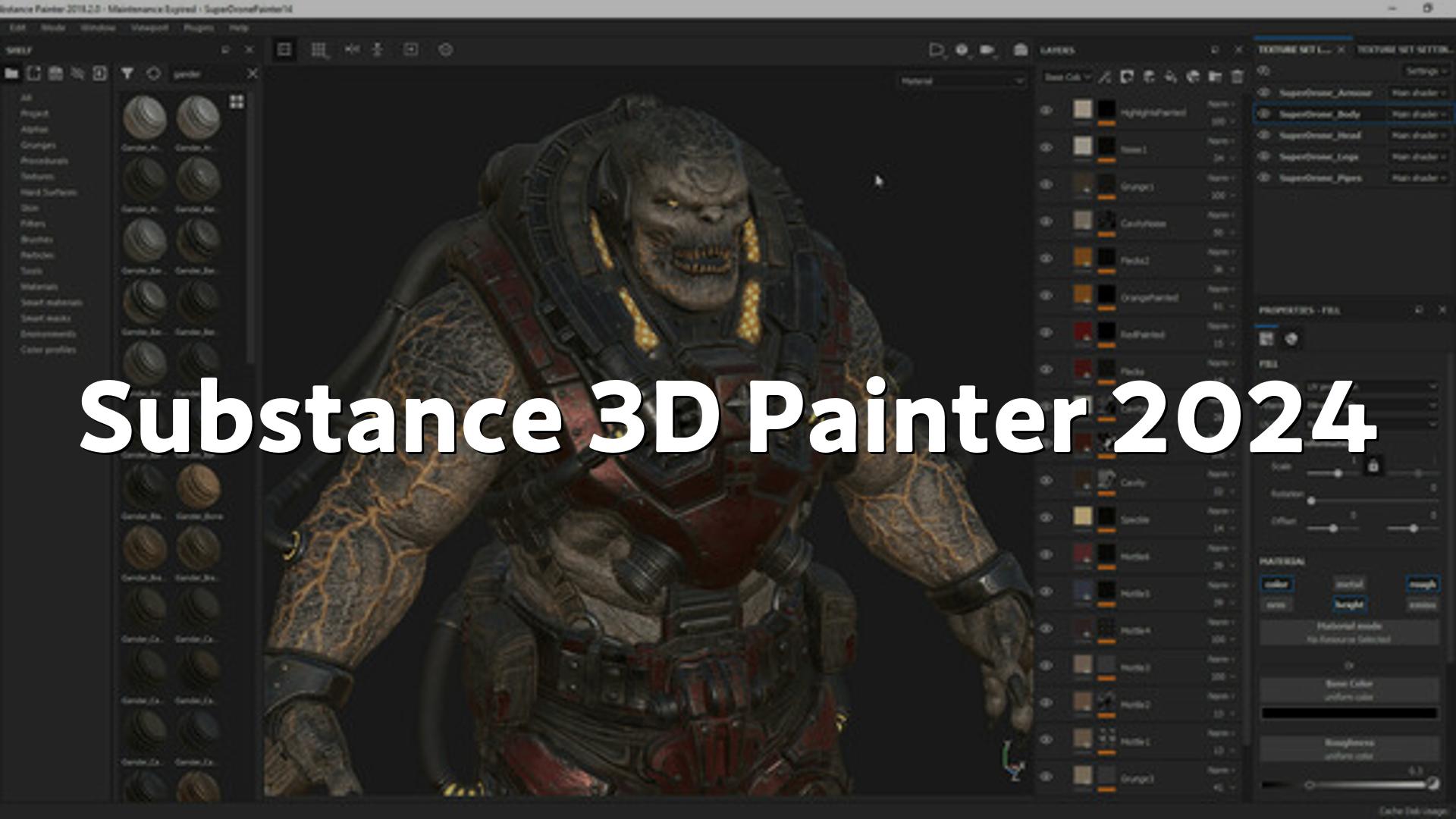Viewport: 1456px width, 819px height.
Task: Switch to the Texture Set Settings tab
Action: pyautogui.click(x=1404, y=49)
